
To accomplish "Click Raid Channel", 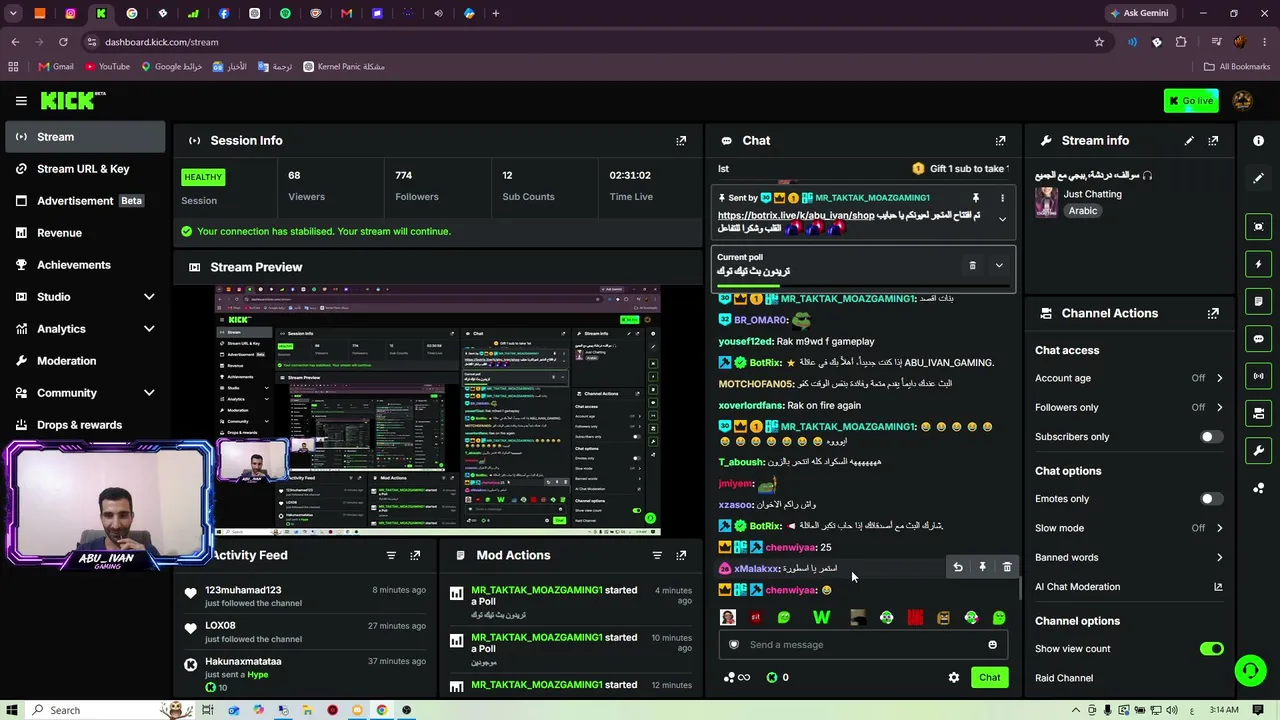I will tap(1064, 678).
